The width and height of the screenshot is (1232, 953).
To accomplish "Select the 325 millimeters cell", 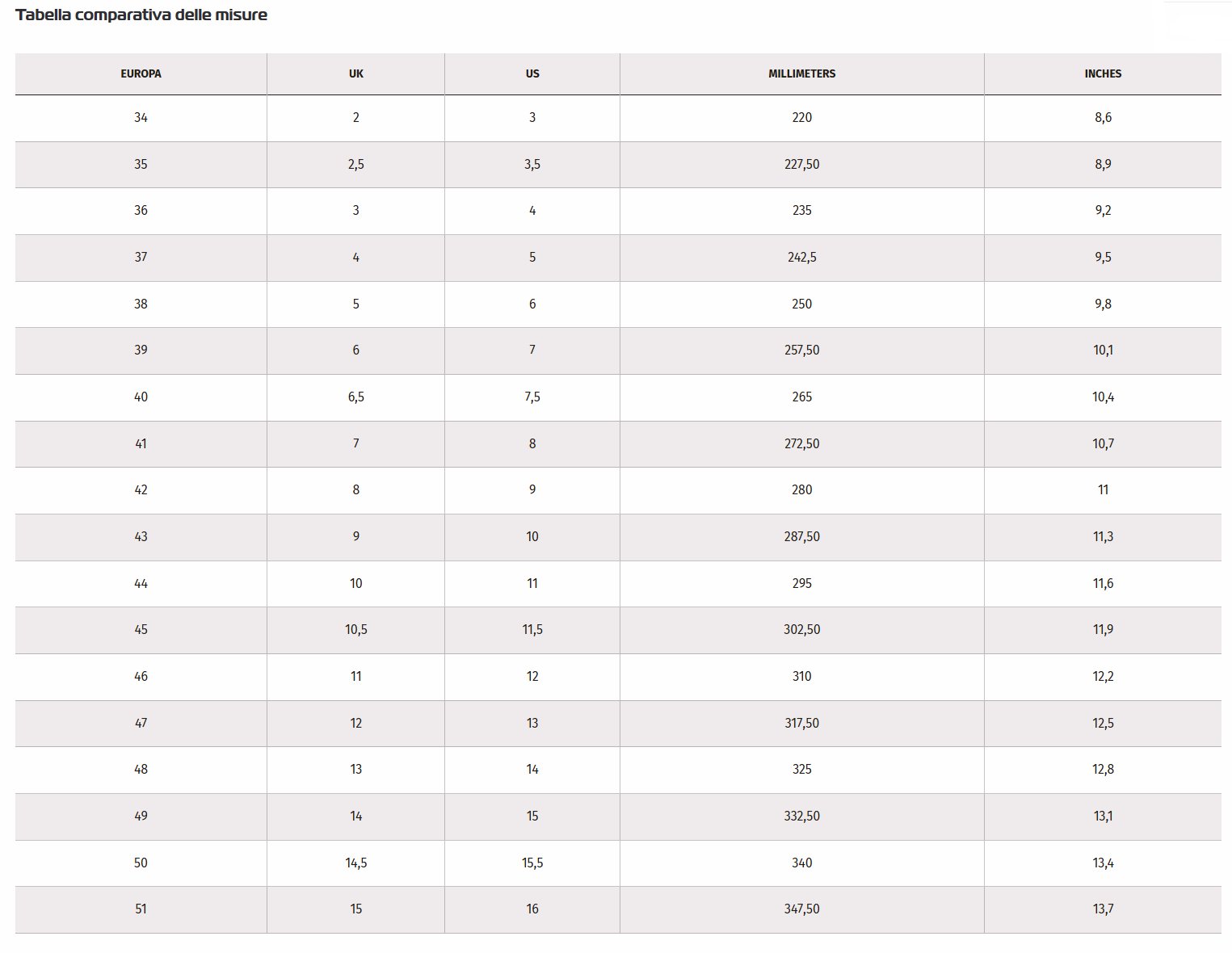I will (x=801, y=770).
